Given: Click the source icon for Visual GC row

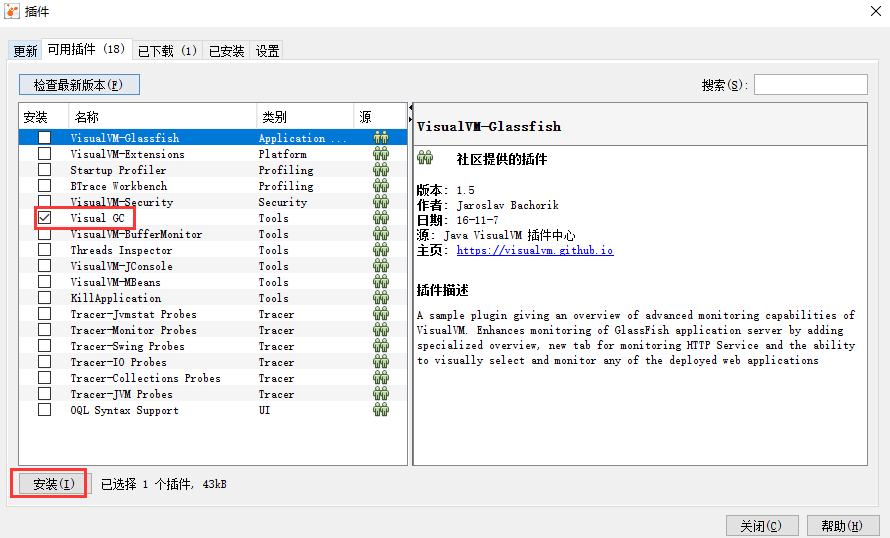Looking at the screenshot, I should pos(381,218).
